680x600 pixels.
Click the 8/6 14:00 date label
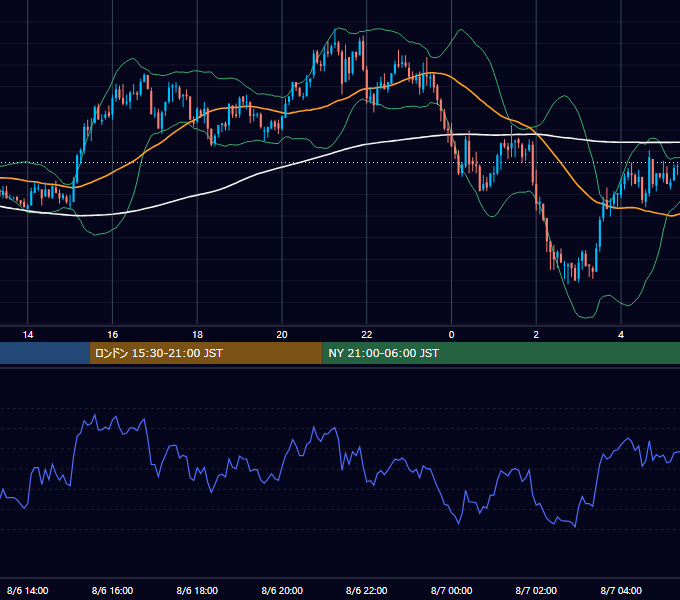[x=28, y=590]
